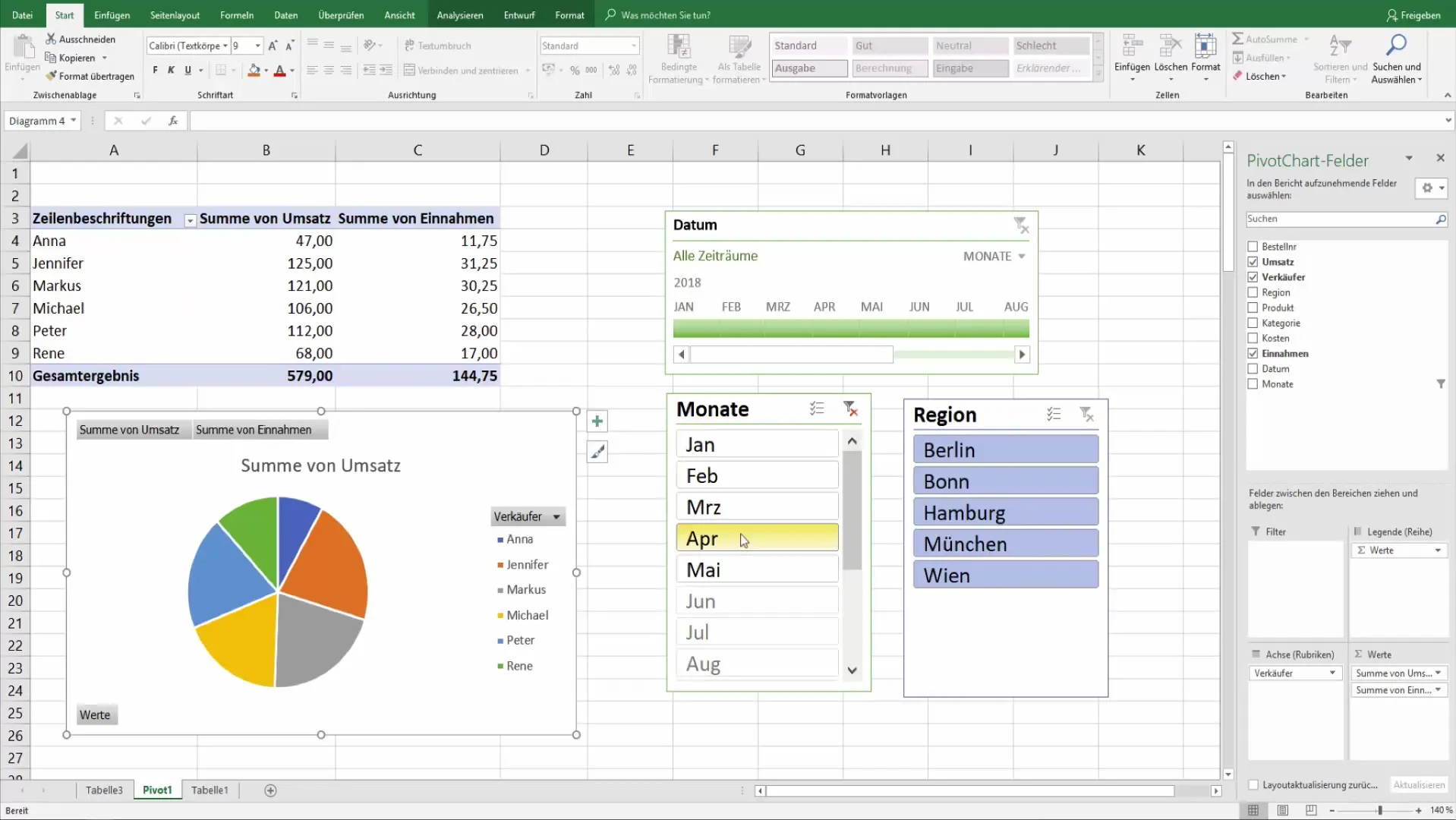This screenshot has height=820, width=1456.
Task: Open the Datei menu
Action: point(23,15)
